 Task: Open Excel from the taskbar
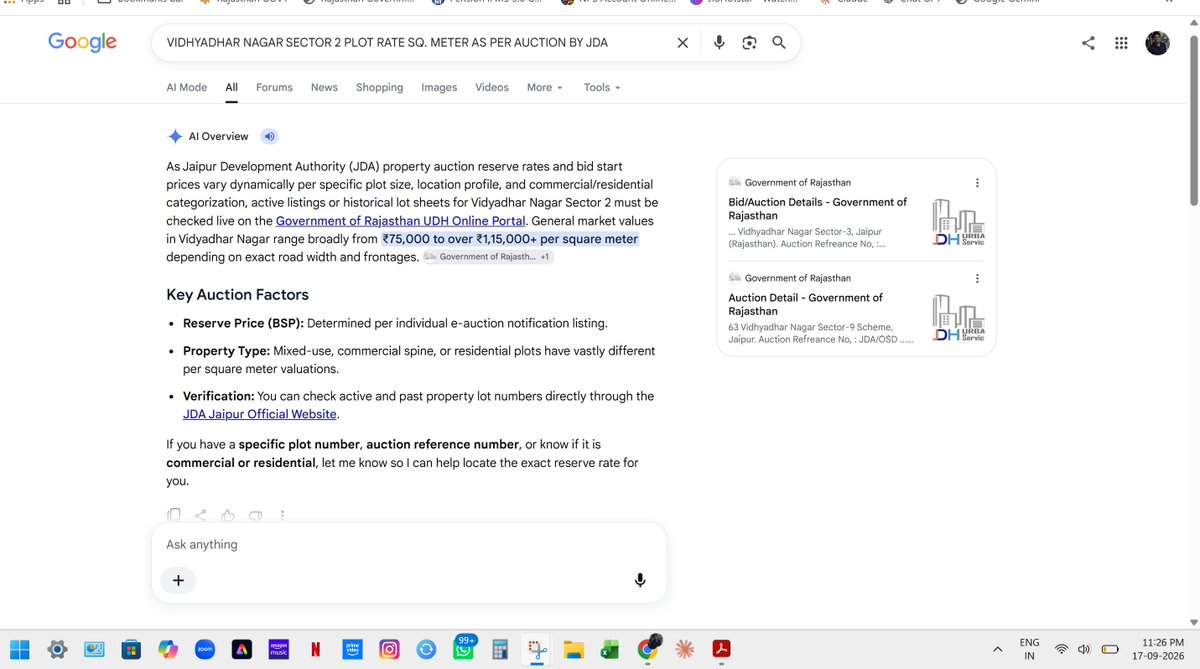coord(610,650)
